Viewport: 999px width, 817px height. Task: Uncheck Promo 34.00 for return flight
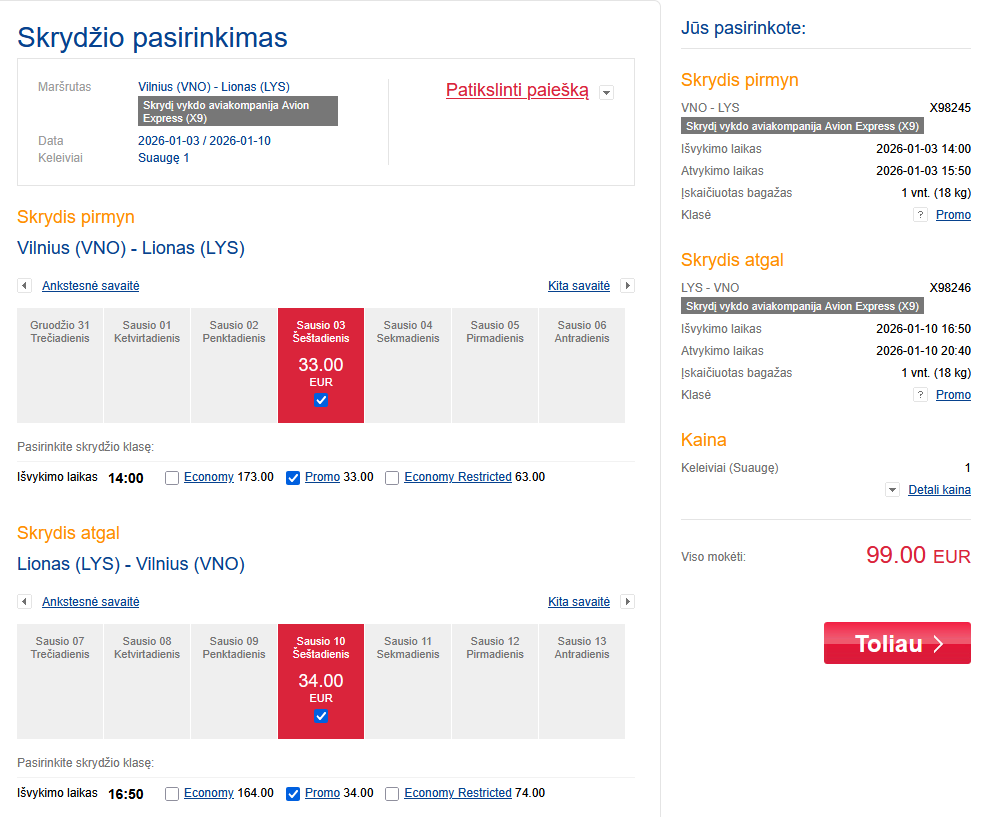coord(293,794)
